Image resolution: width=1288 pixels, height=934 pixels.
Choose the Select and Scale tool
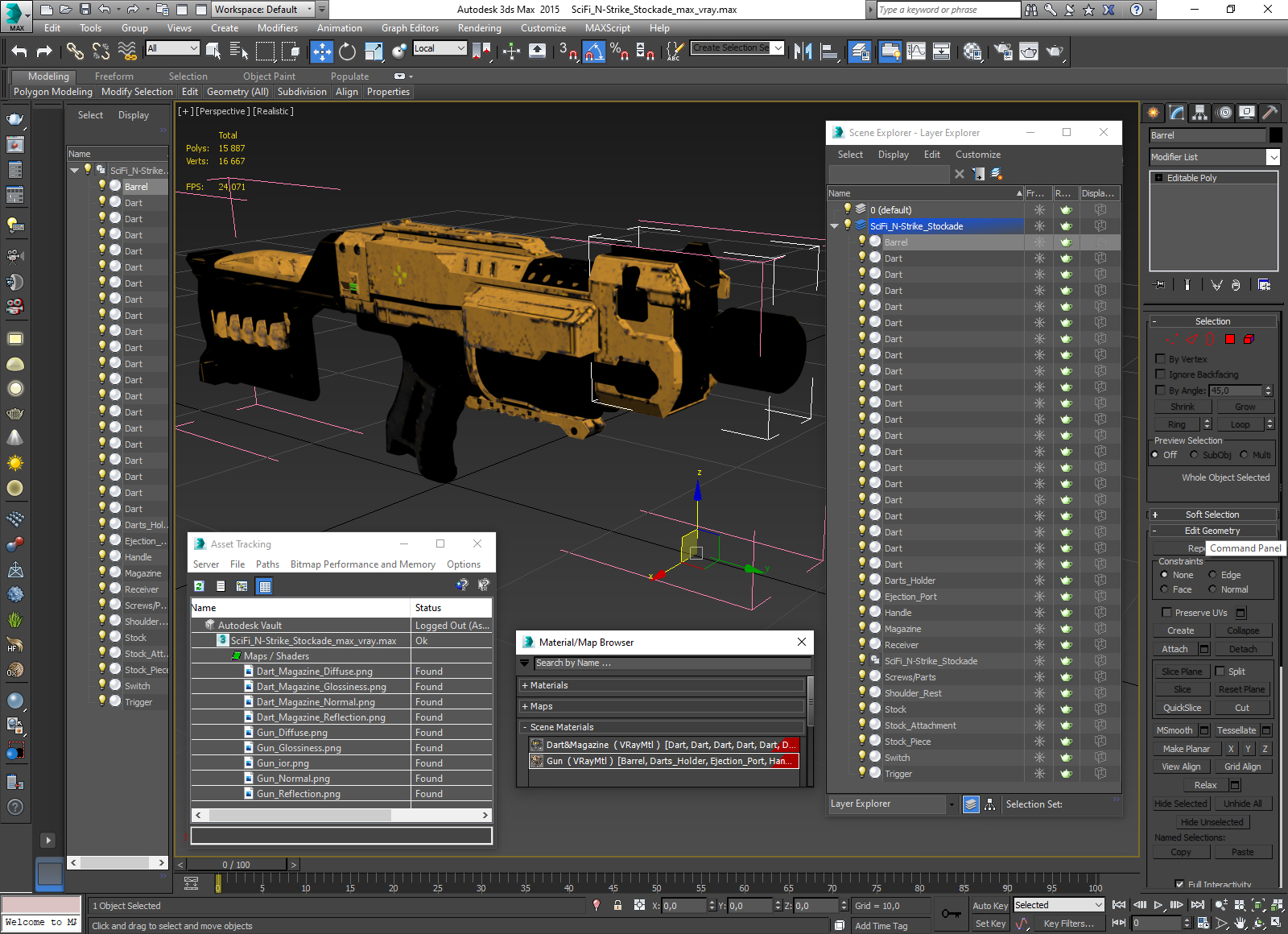(374, 52)
